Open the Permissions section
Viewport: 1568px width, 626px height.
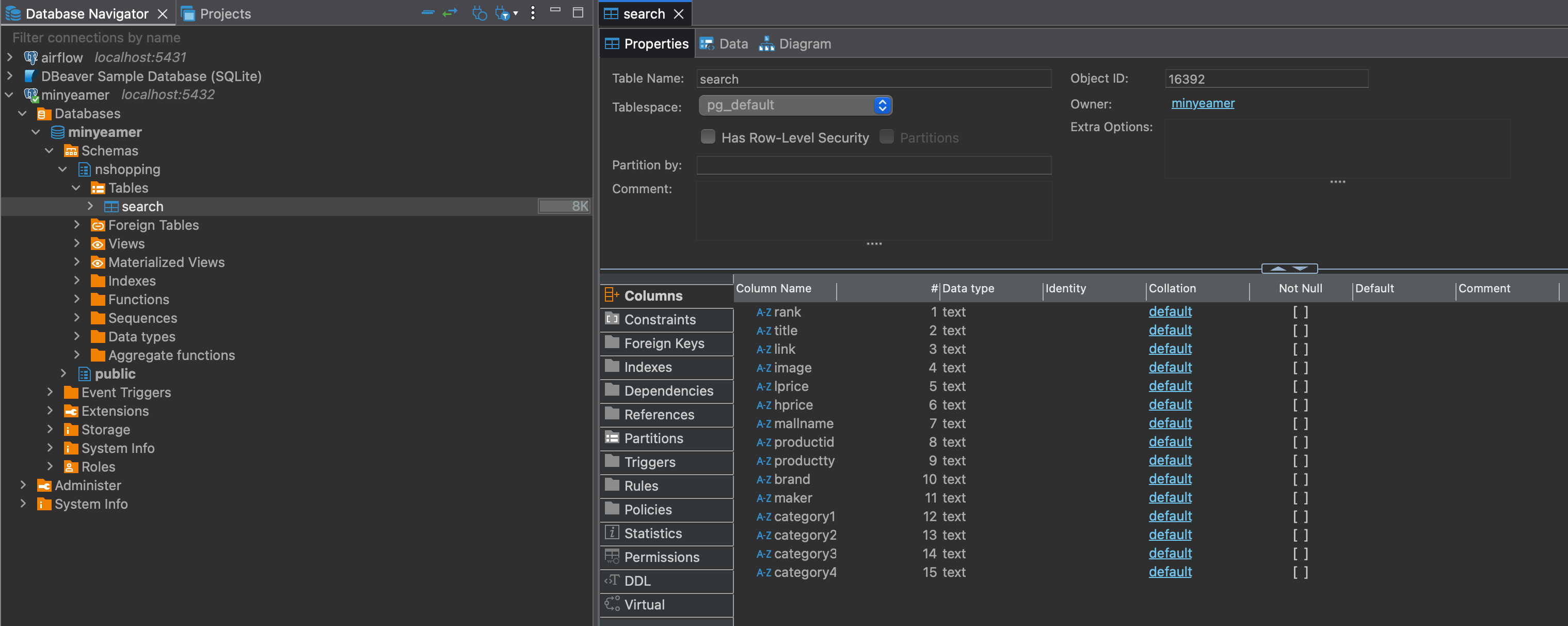(661, 557)
